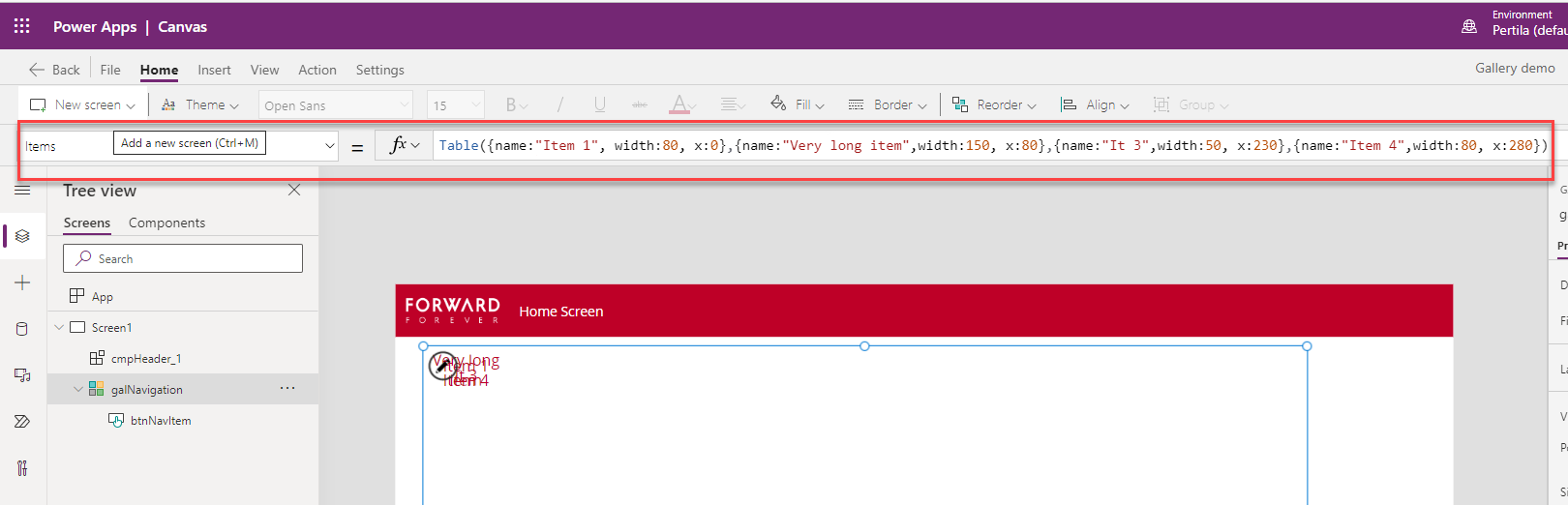Open the Open Sans font dropdown

[336, 105]
